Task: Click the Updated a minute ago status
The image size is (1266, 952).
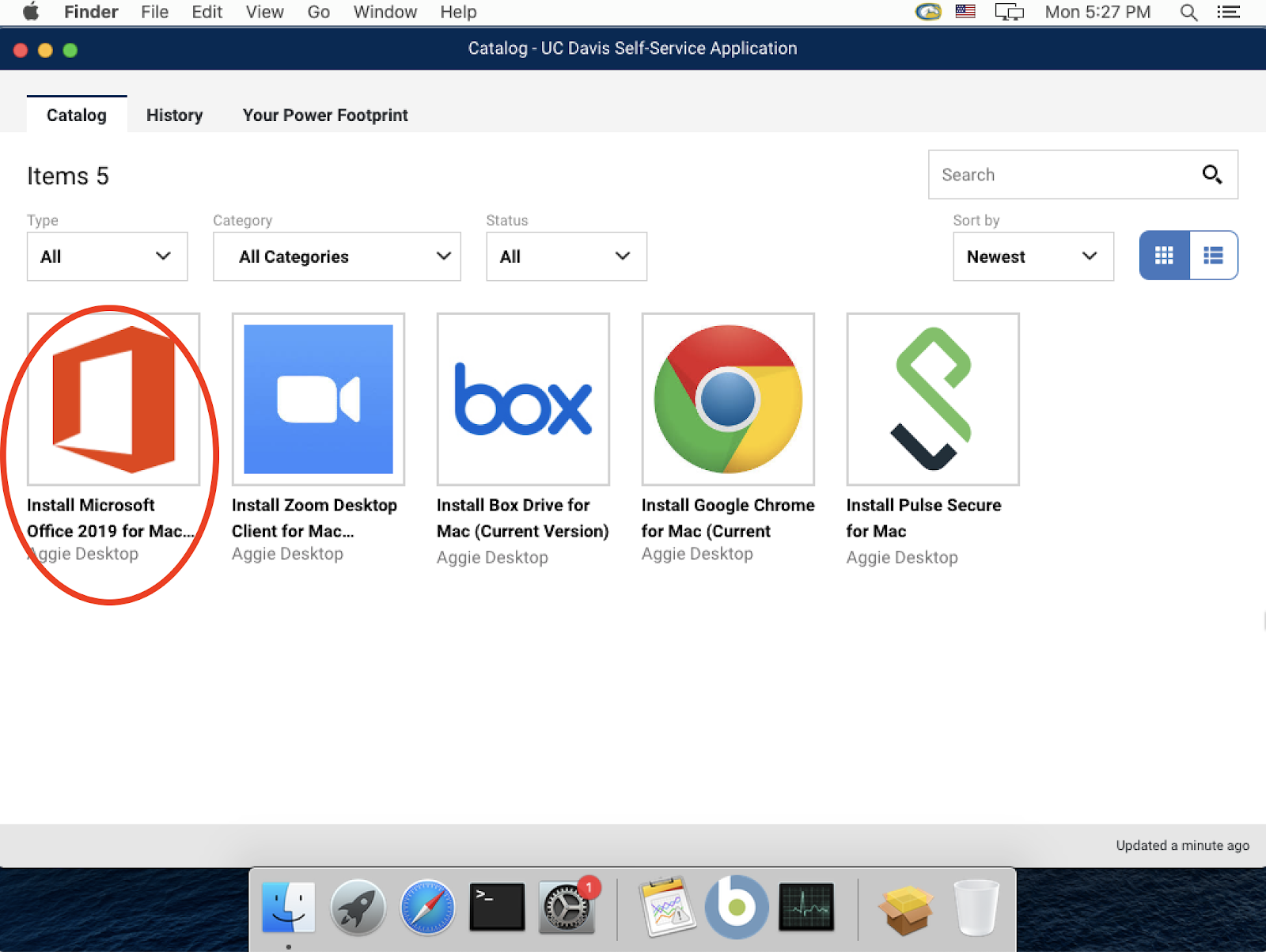Action: click(x=1182, y=845)
